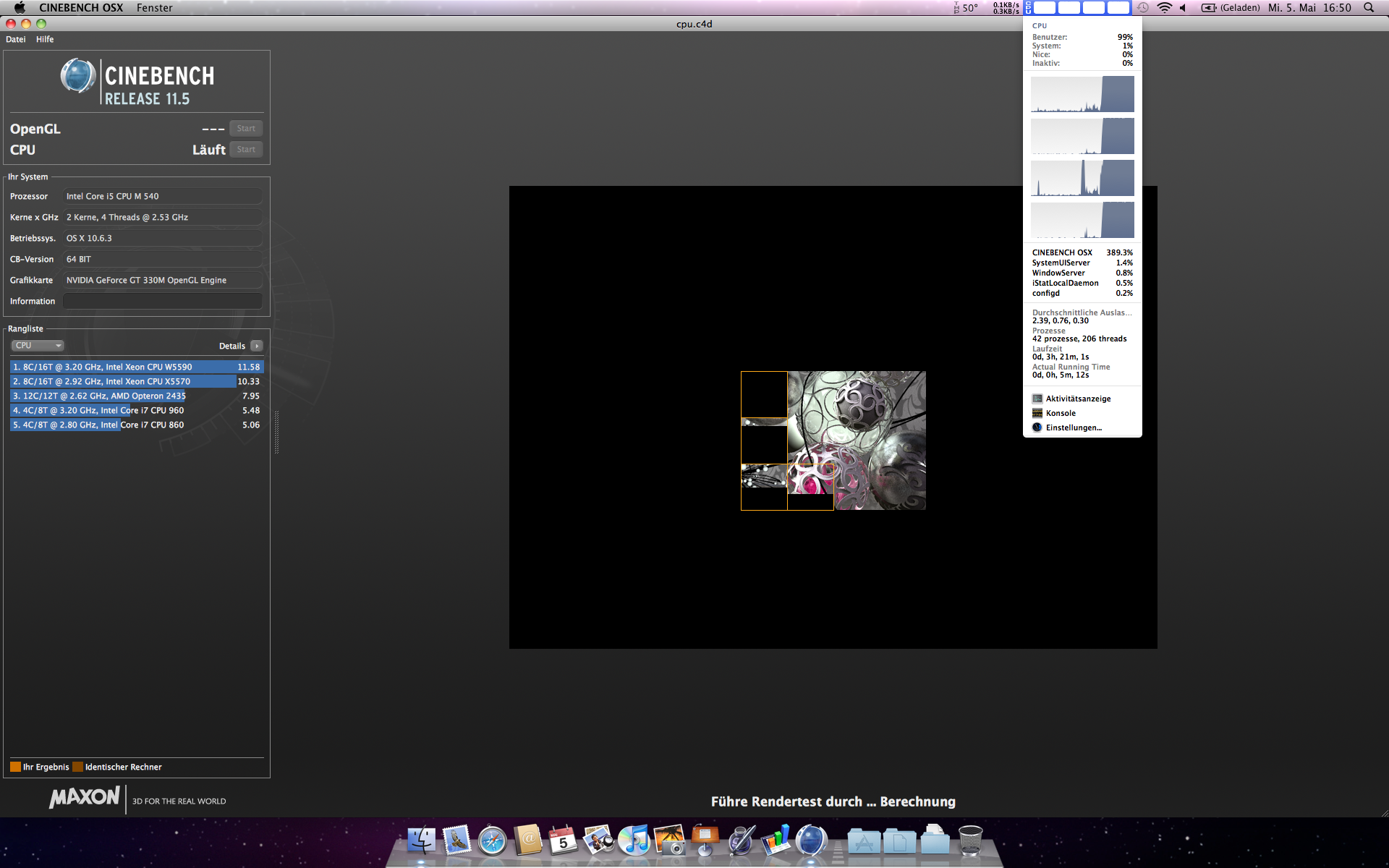Select ranking row AMD Opteron 2435

[x=136, y=396]
